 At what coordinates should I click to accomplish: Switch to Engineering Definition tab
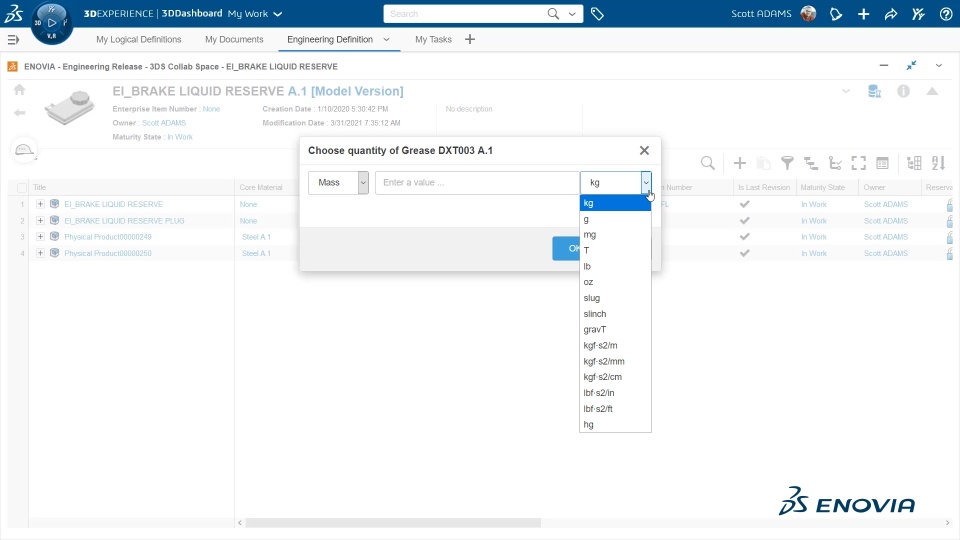(x=329, y=39)
